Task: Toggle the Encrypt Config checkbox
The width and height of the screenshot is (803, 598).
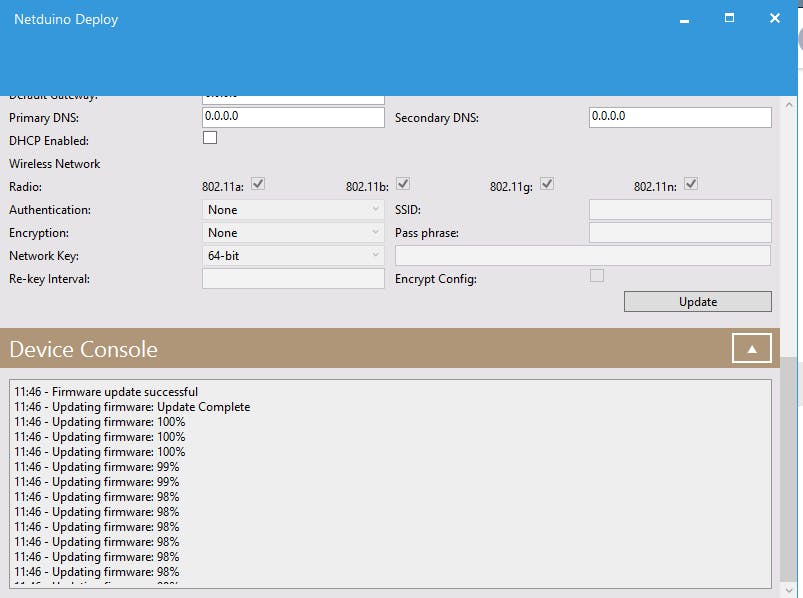Action: pos(596,275)
